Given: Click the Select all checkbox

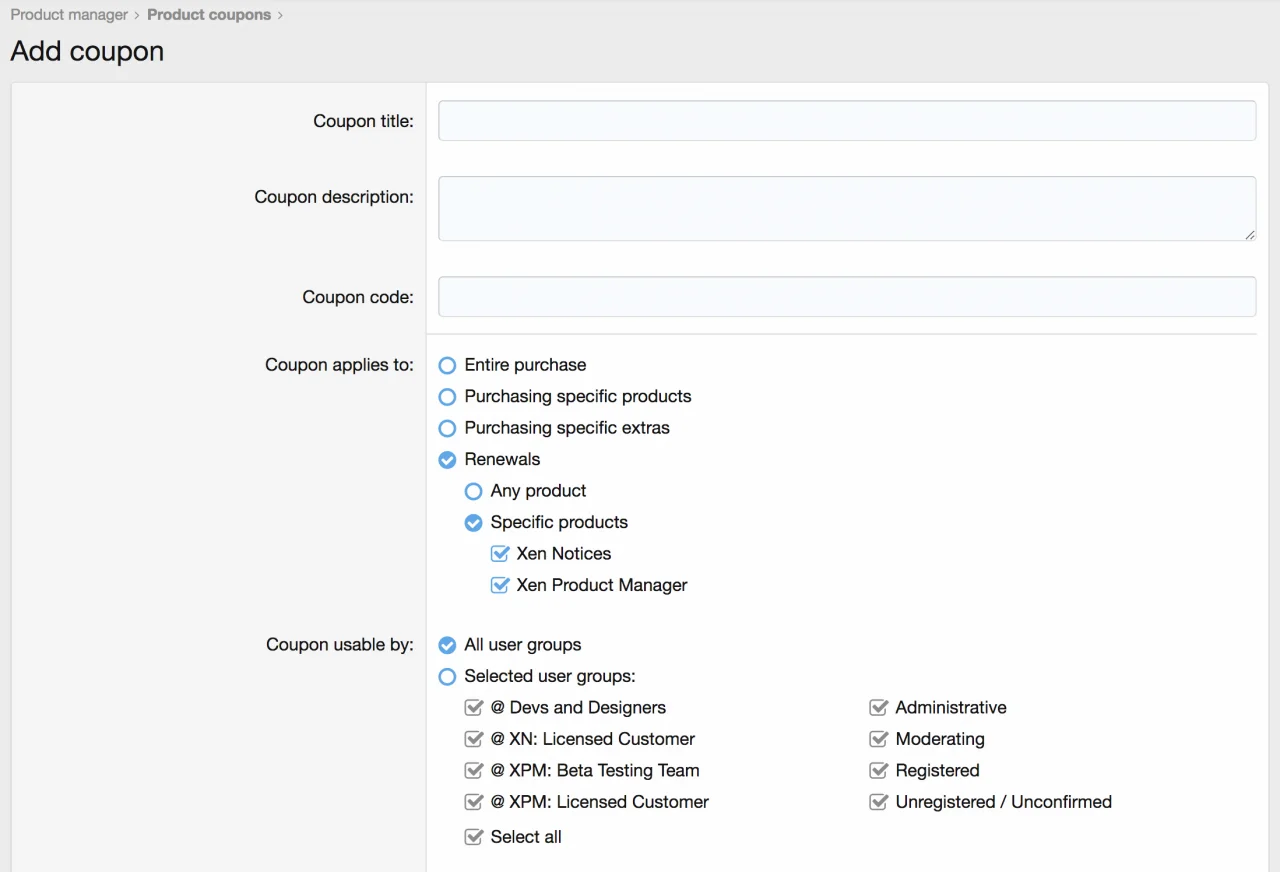Looking at the screenshot, I should (x=474, y=837).
